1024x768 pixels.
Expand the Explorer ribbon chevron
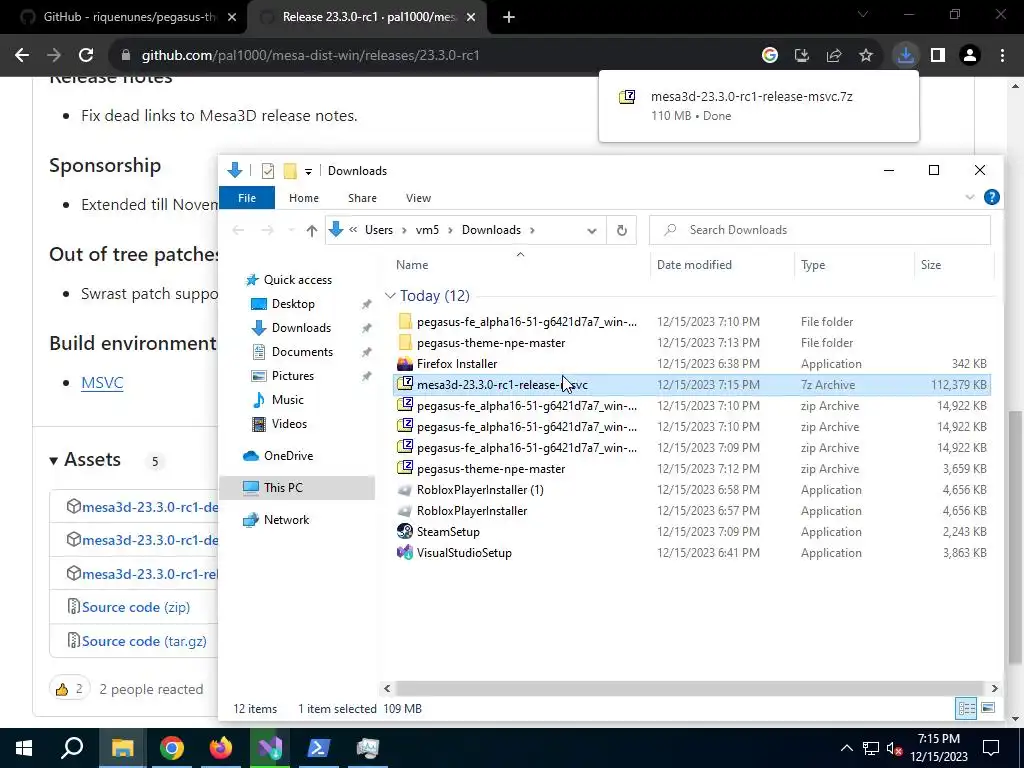tap(970, 197)
